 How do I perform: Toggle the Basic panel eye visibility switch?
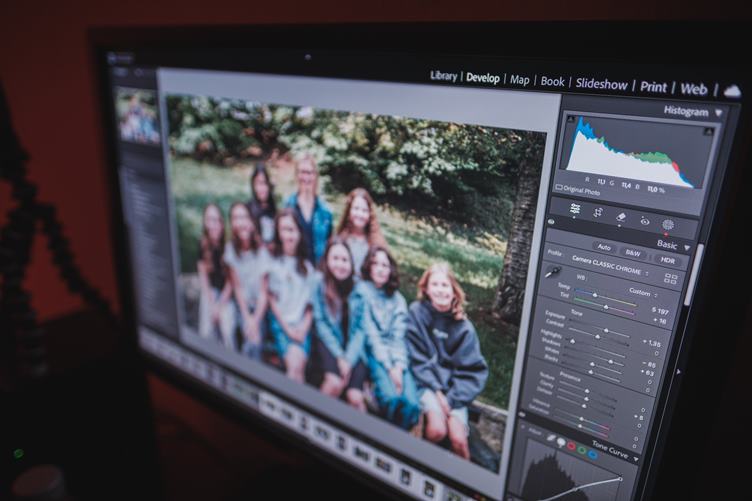tap(551, 222)
